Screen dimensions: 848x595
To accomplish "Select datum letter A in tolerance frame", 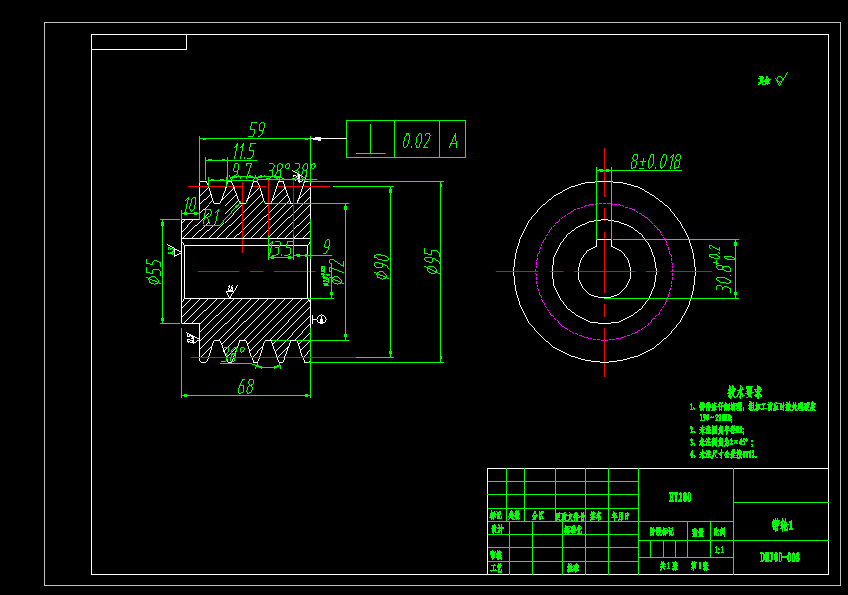I will (453, 140).
